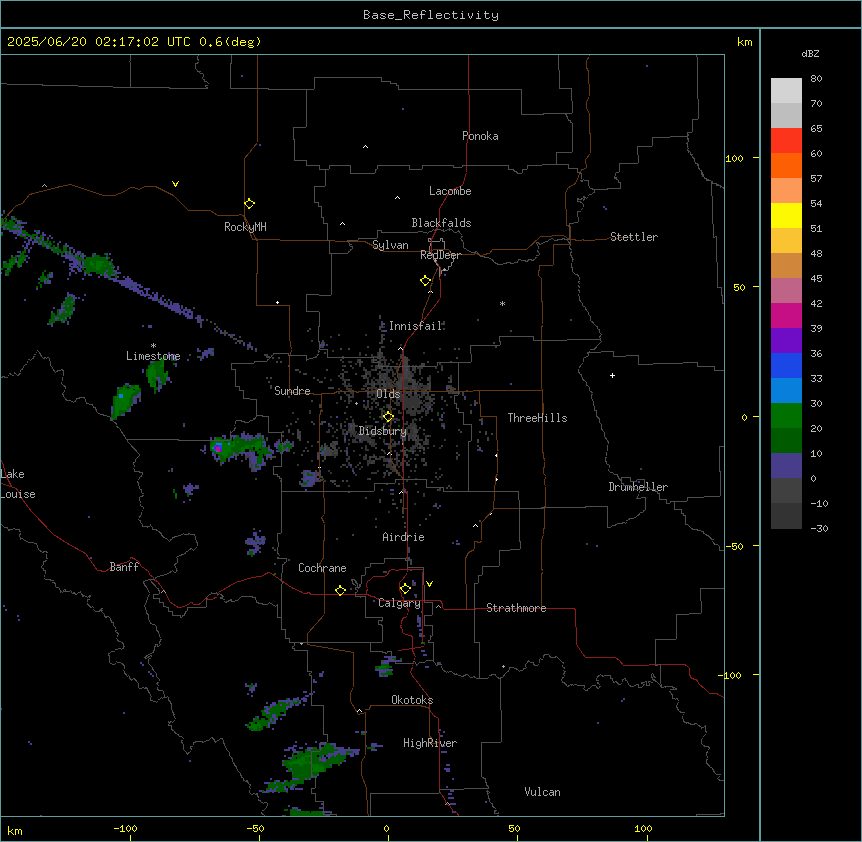Select the brown 45-48 dBZ legend band
The image size is (862, 842).
786,265
